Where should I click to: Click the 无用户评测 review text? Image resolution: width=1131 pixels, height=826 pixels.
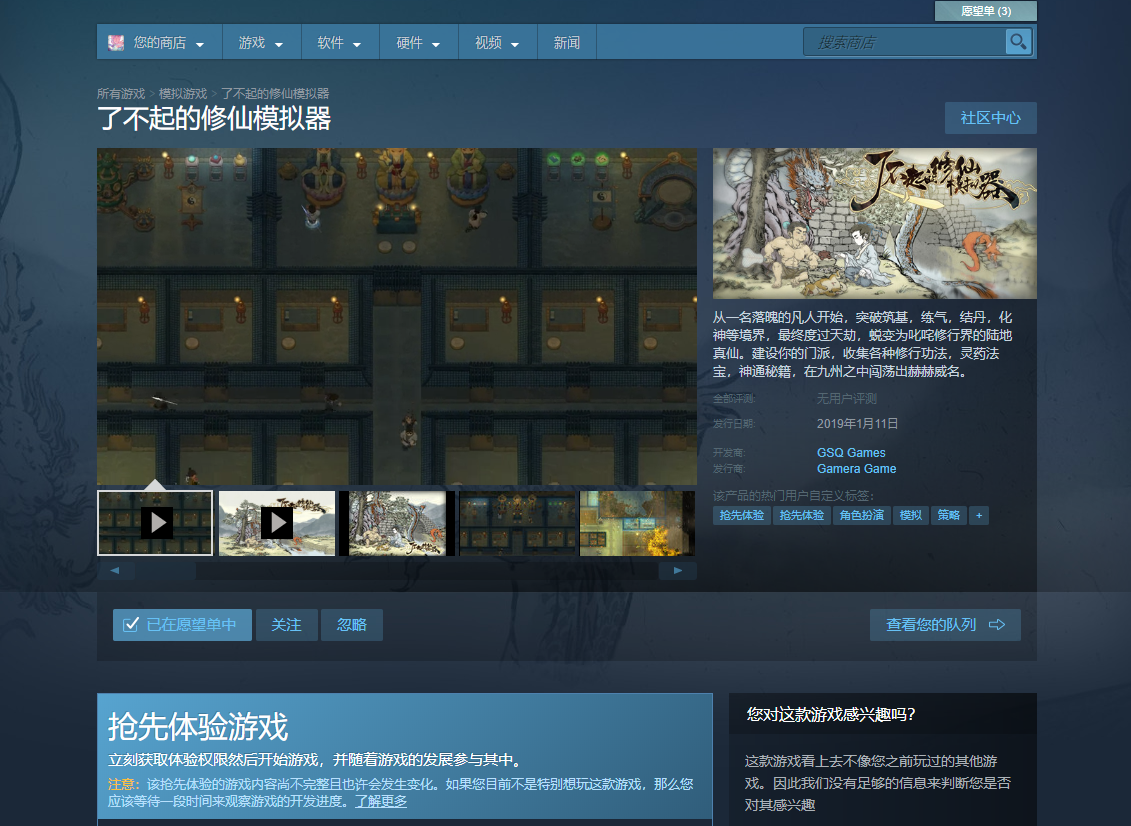click(847, 399)
